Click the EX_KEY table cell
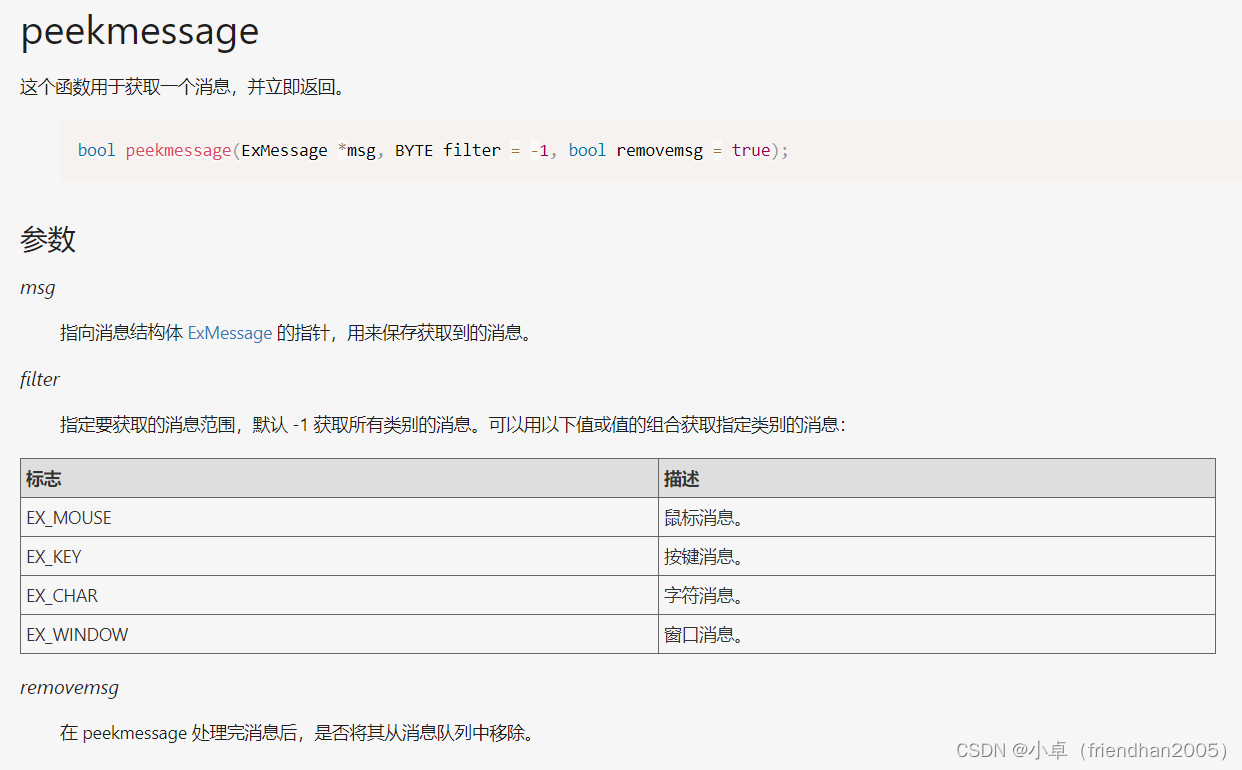The image size is (1242, 770). tap(55, 556)
